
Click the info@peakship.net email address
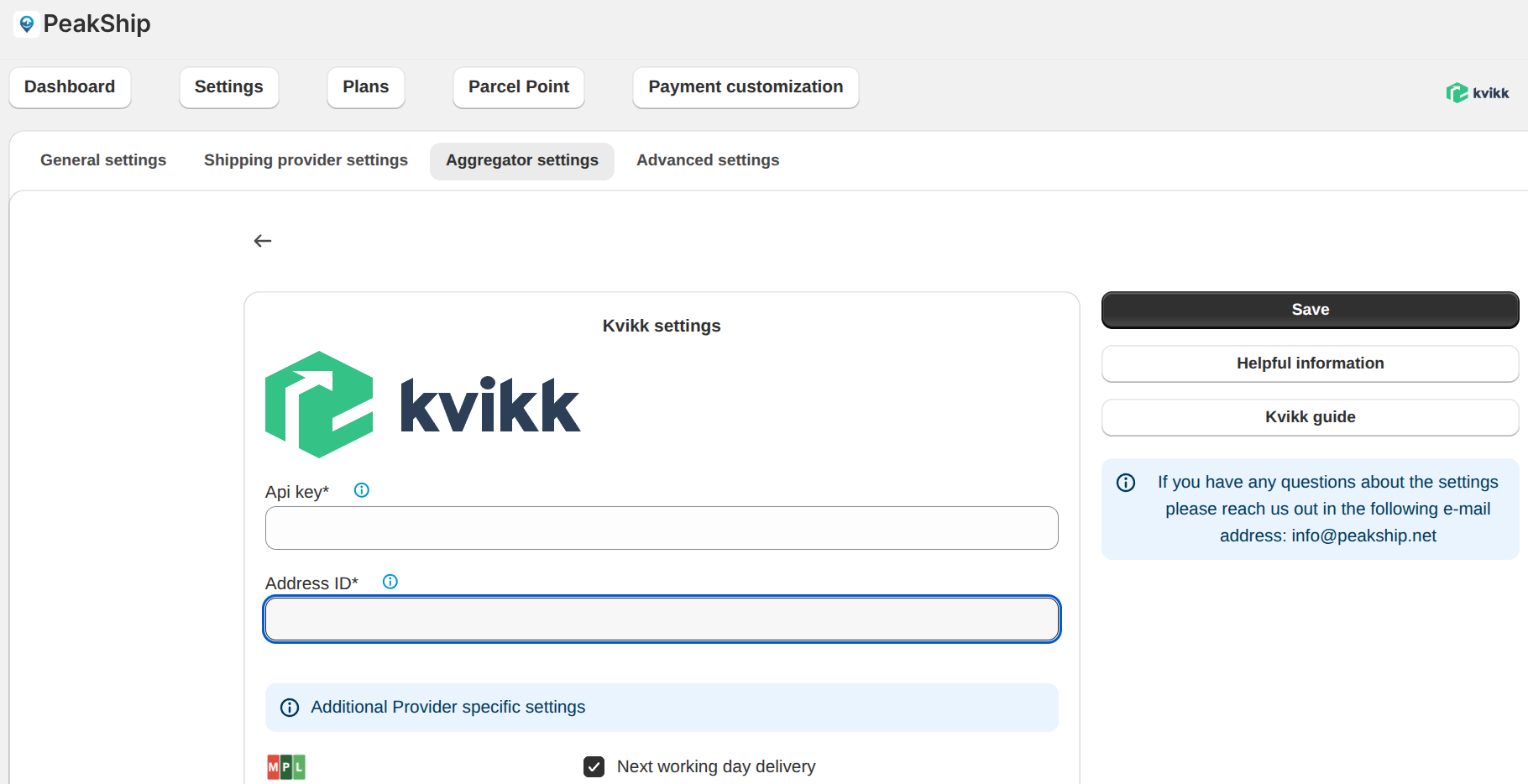pos(1363,536)
